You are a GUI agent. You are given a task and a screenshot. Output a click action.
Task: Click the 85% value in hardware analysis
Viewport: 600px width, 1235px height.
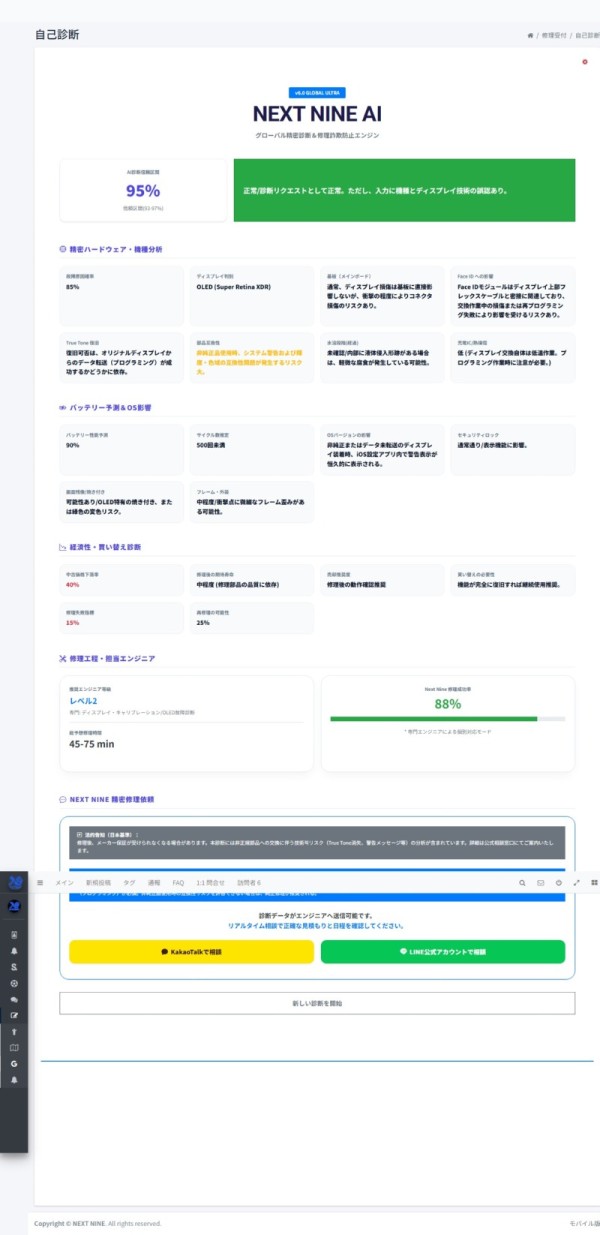(x=73, y=286)
